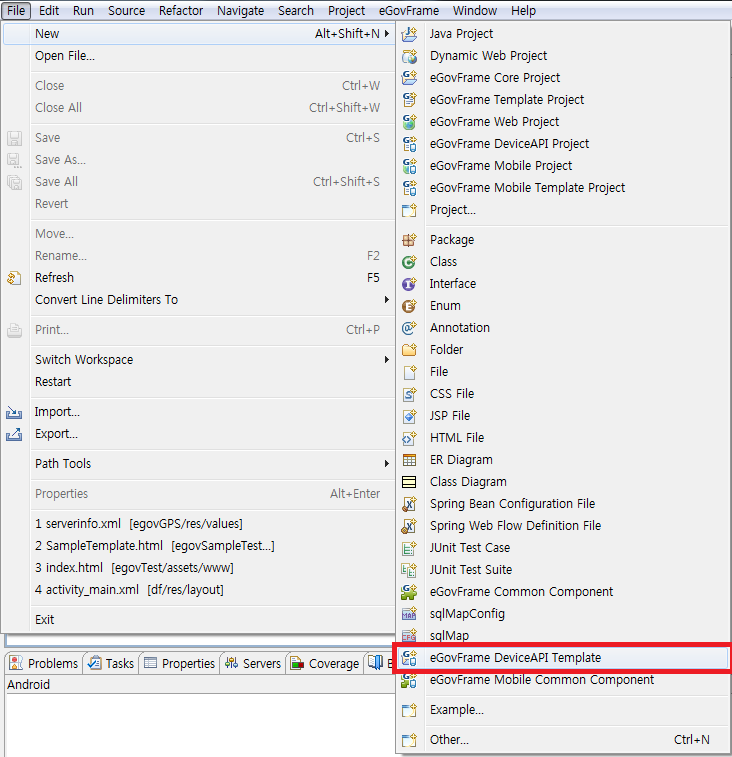Open the Edit menu

49,11
